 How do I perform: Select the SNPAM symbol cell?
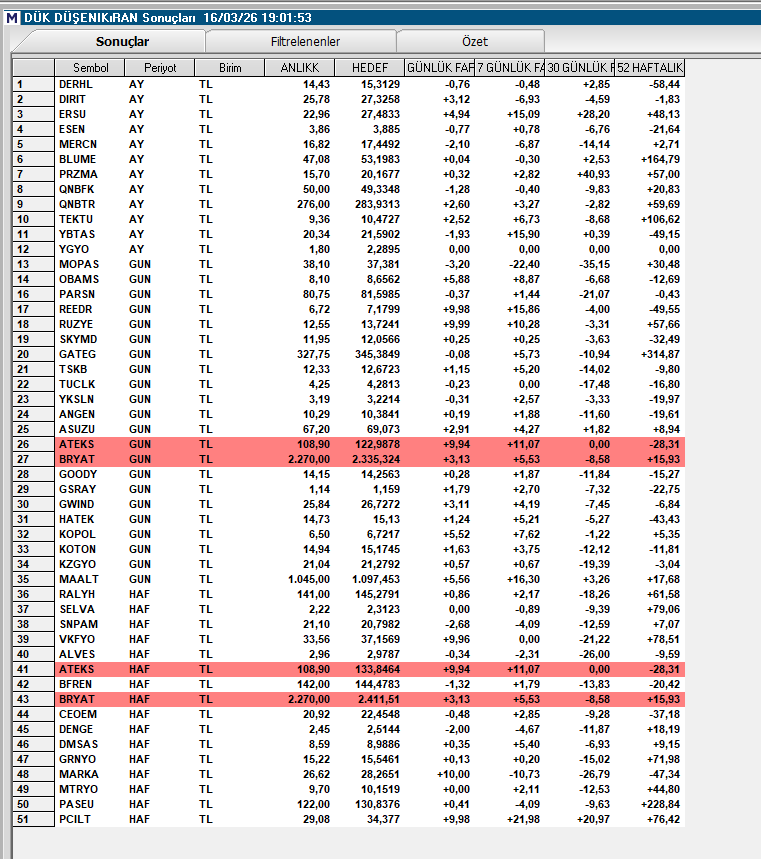tap(90, 625)
